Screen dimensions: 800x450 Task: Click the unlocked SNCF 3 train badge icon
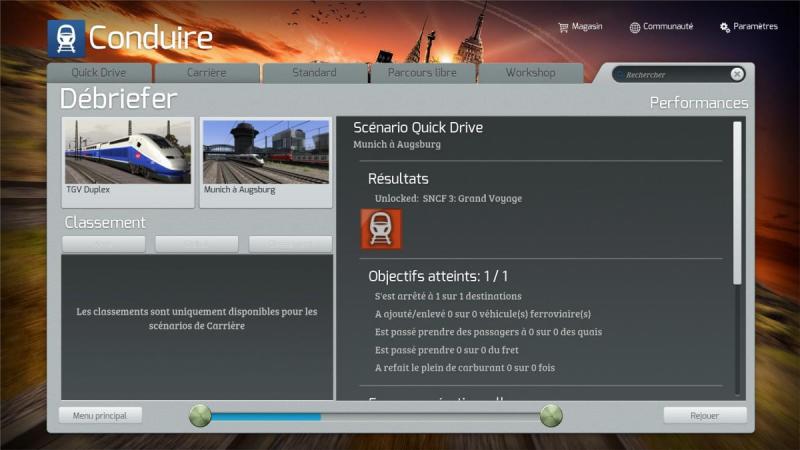381,229
